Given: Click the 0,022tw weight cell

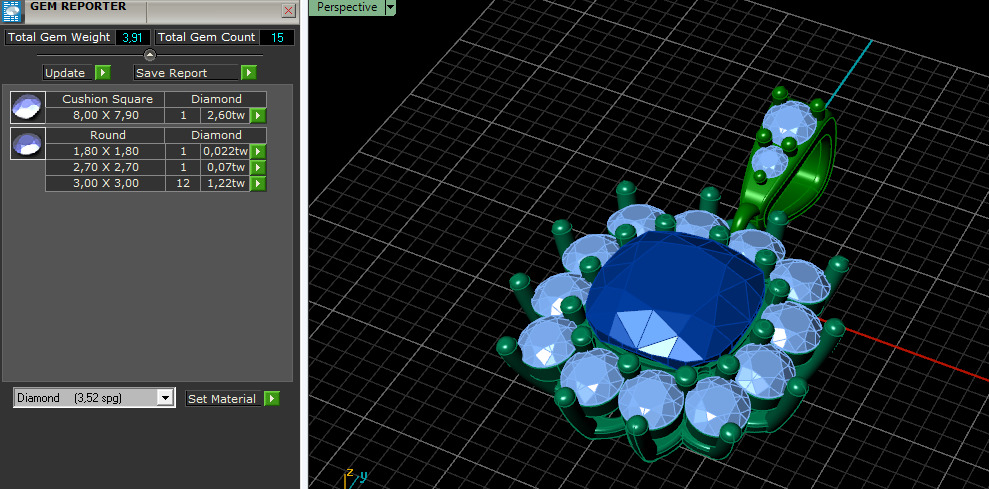Looking at the screenshot, I should (x=225, y=151).
